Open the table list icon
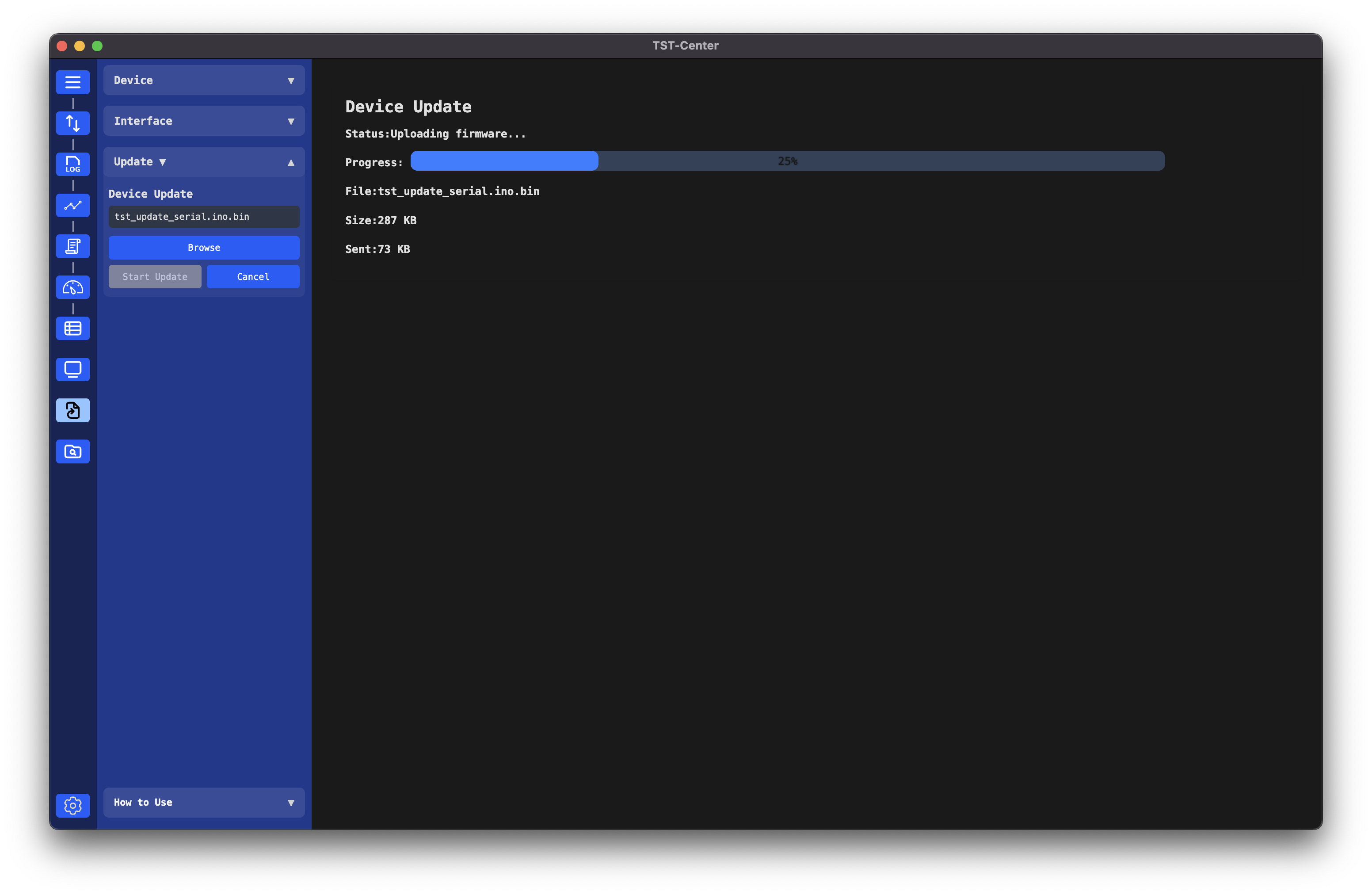 pos(72,328)
